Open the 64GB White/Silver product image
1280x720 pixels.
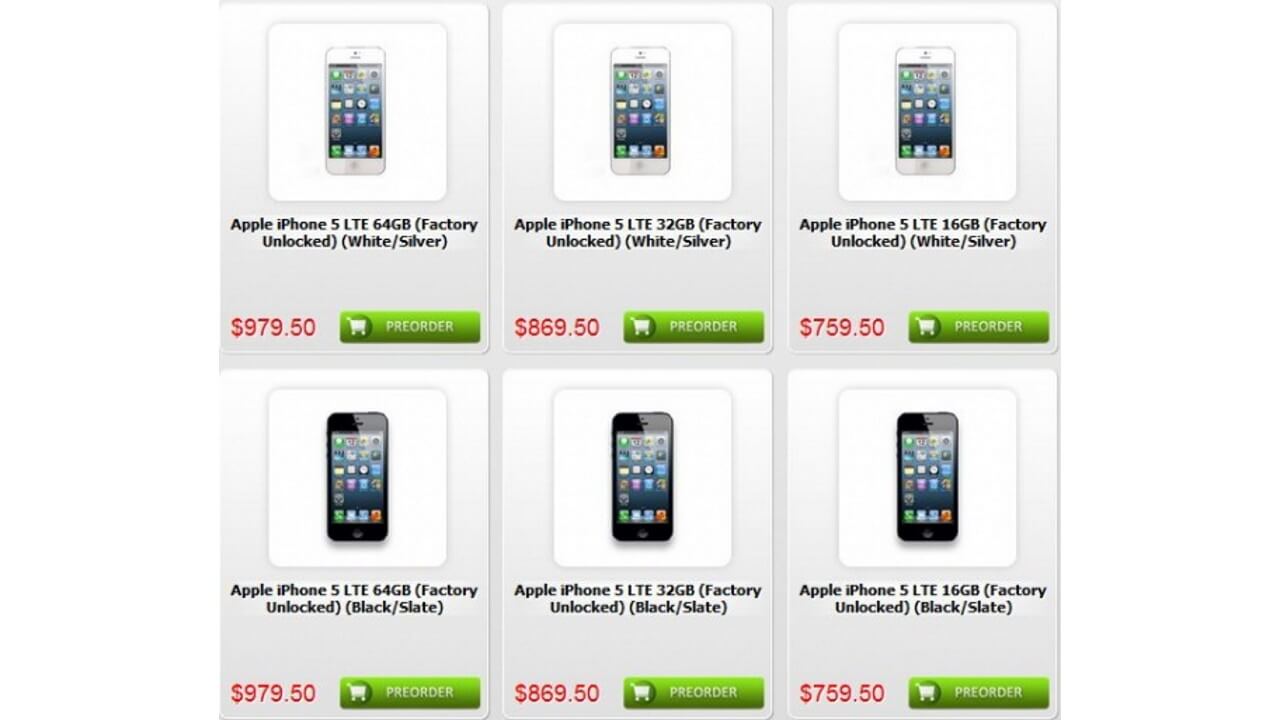[357, 112]
